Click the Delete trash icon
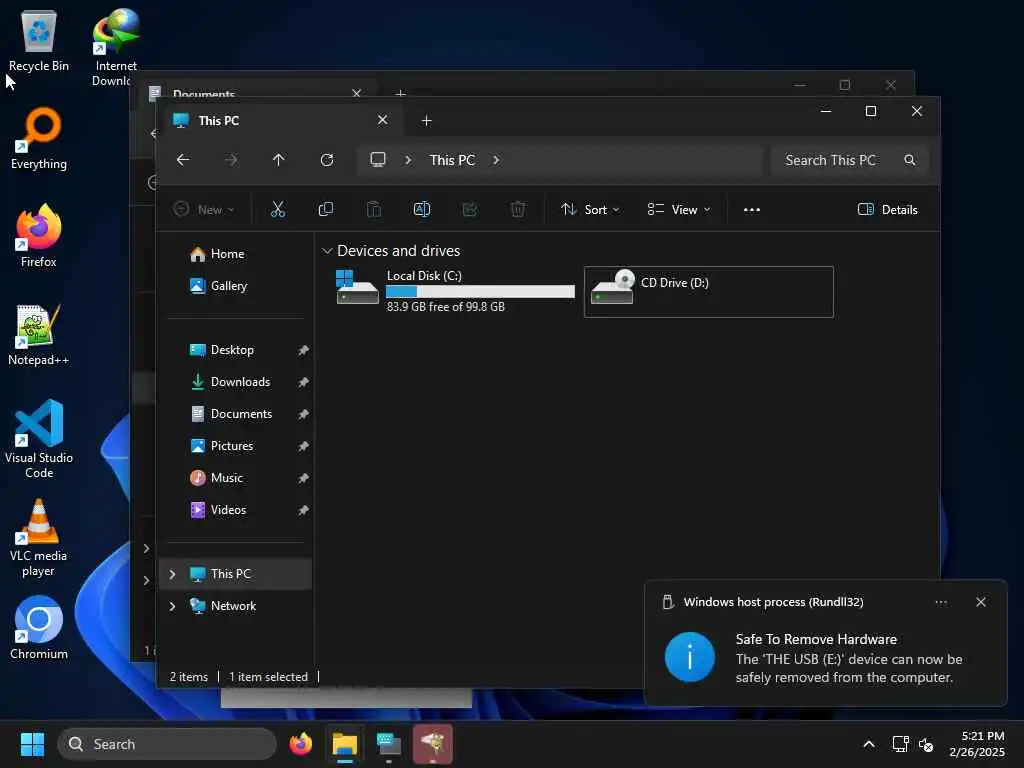 518,209
